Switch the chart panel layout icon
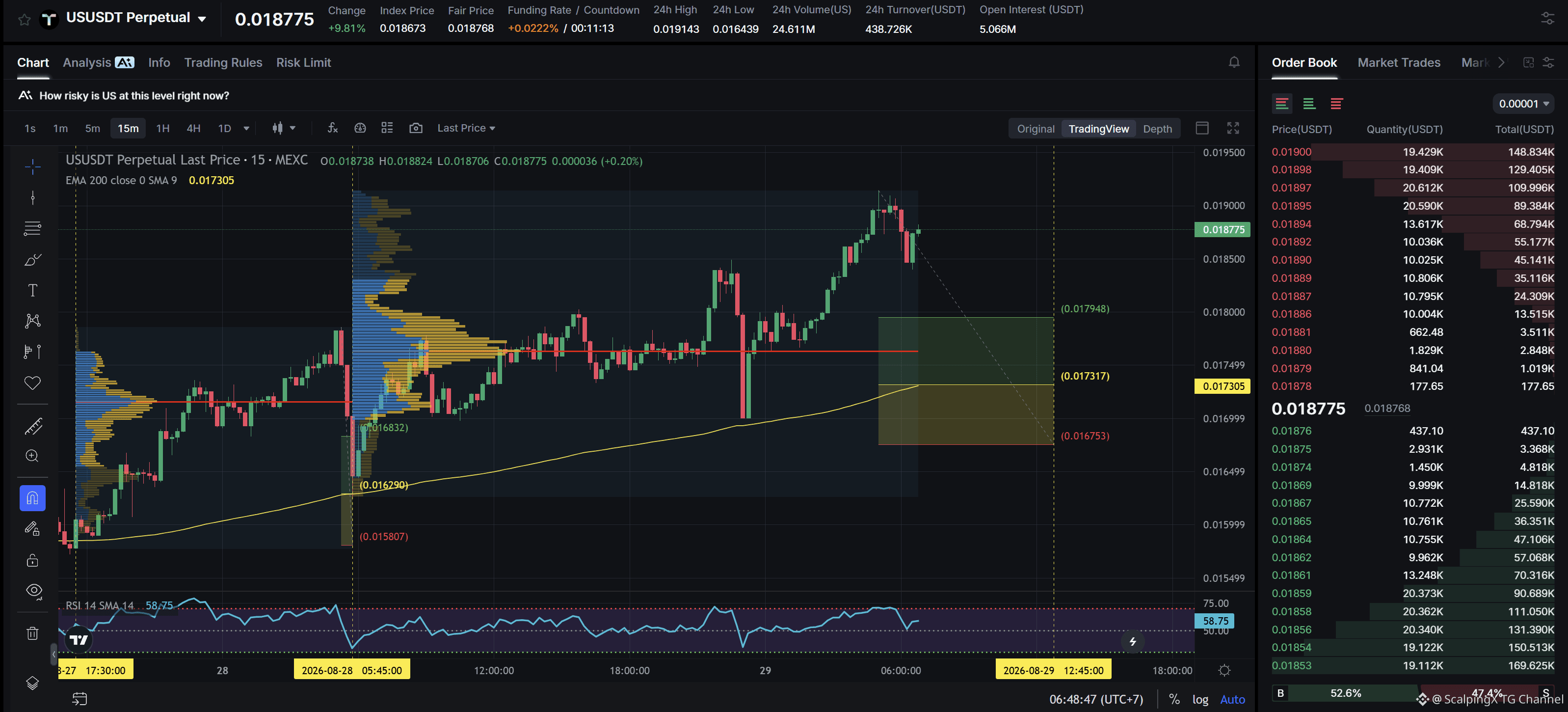The height and width of the screenshot is (712, 1568). coord(1202,128)
